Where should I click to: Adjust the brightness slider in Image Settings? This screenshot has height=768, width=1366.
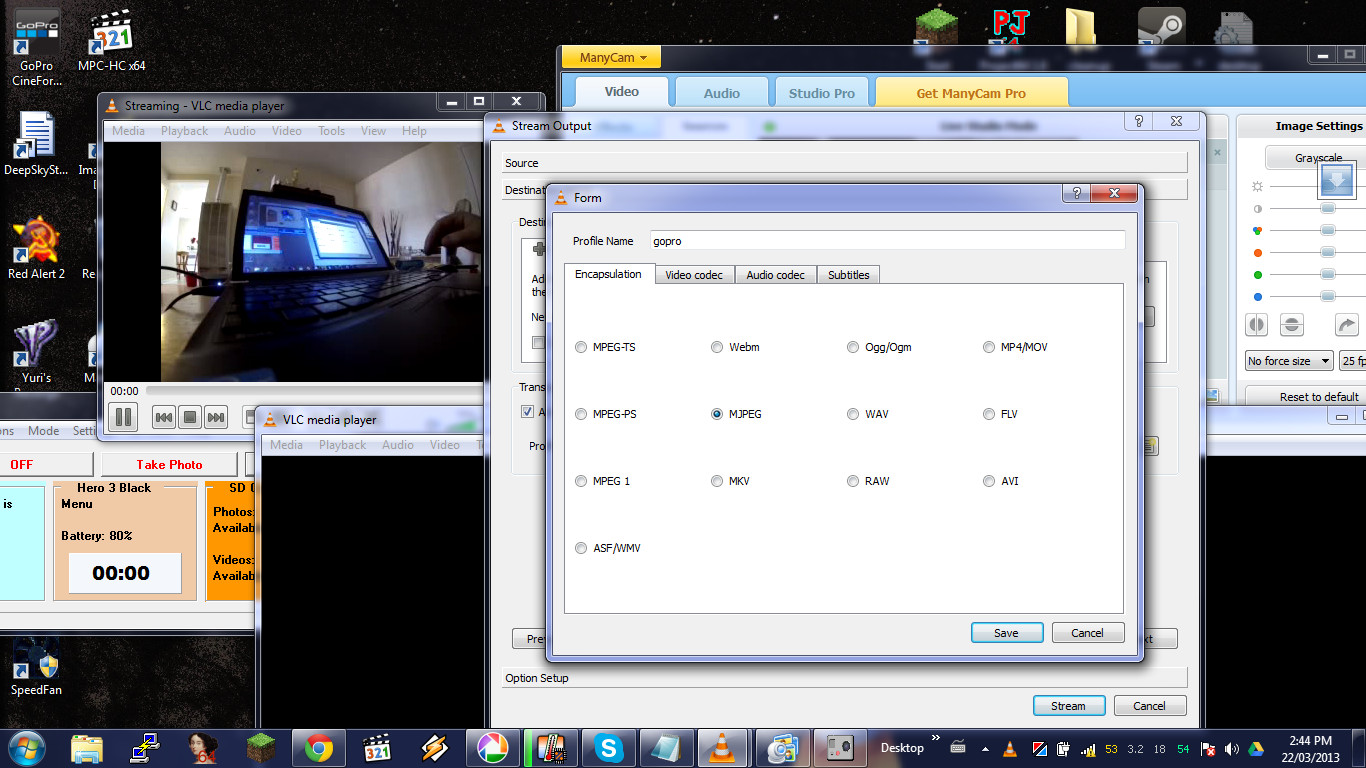[x=1318, y=187]
